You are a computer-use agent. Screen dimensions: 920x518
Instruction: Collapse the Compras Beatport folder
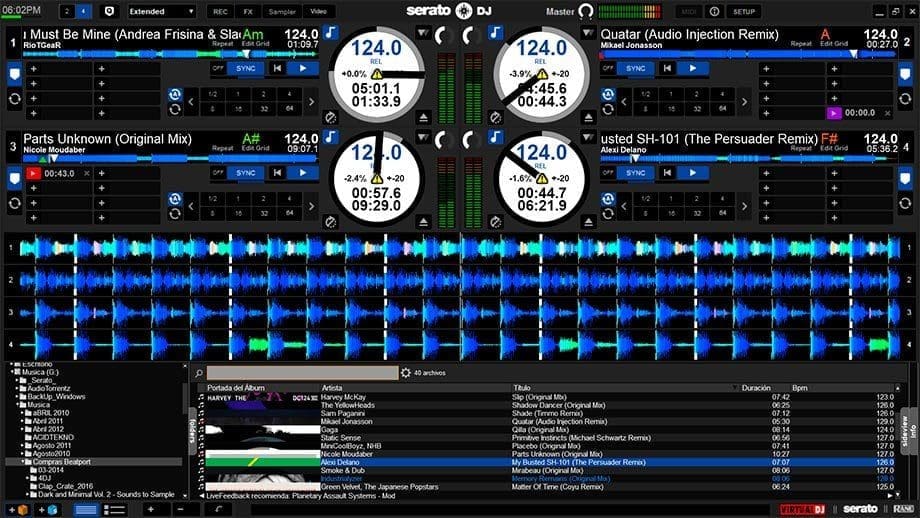point(22,462)
